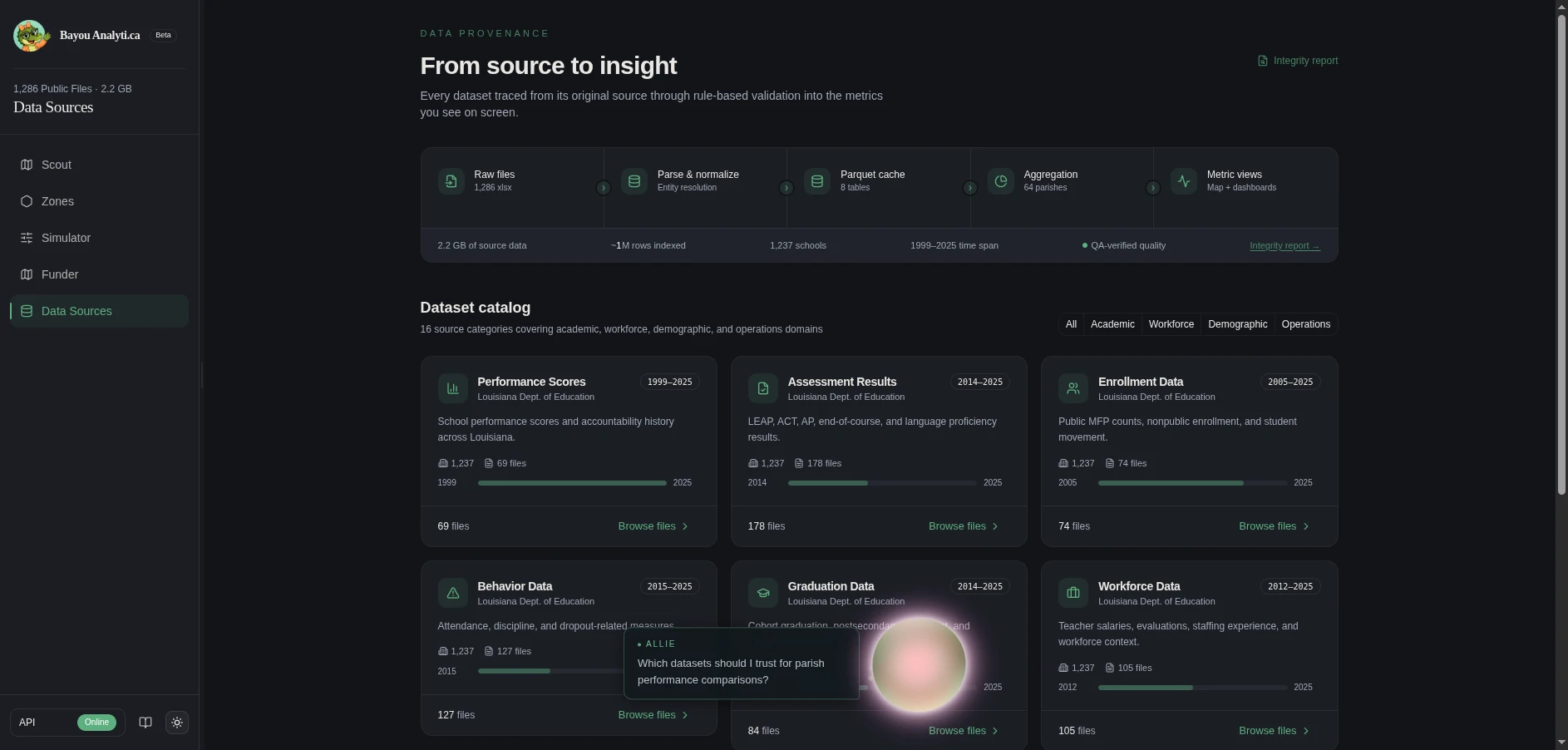Click Integrity report file icon at top right

pyautogui.click(x=1263, y=61)
